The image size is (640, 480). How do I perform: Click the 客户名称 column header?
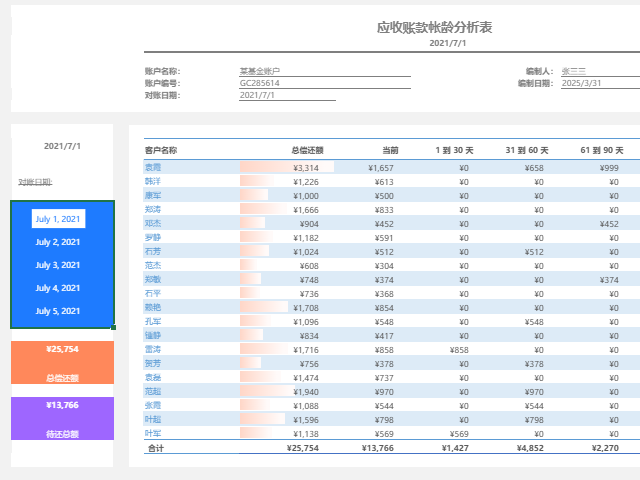click(161, 150)
